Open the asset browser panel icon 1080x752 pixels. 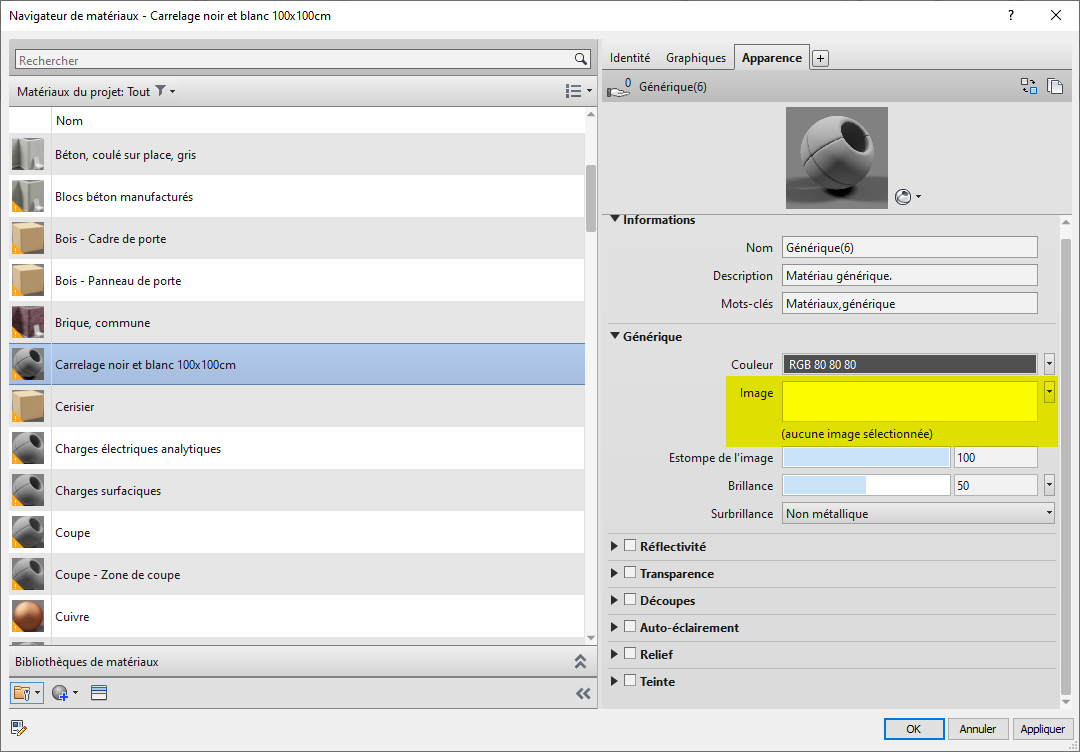tap(99, 693)
